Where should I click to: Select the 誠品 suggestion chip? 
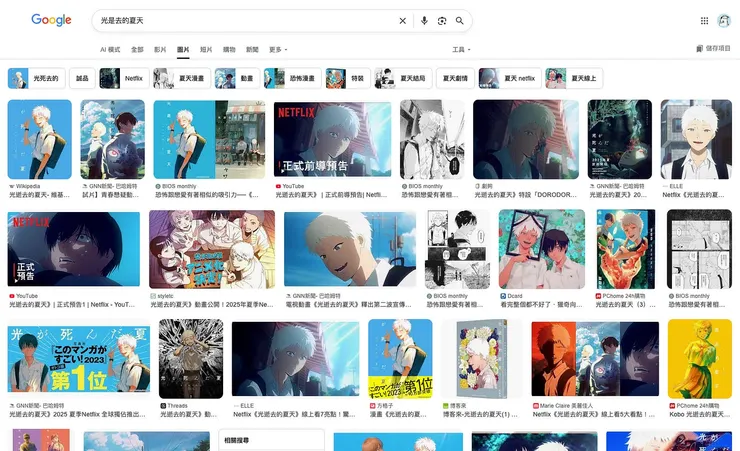[82, 78]
